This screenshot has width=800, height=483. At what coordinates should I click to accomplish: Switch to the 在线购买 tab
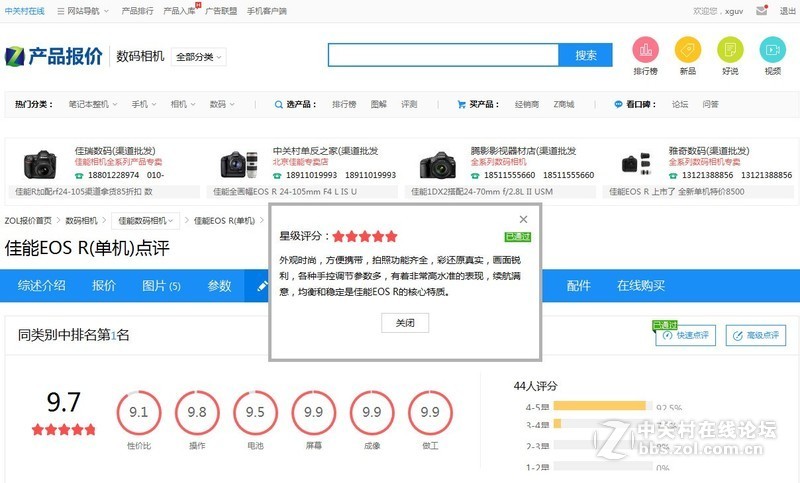(x=641, y=286)
